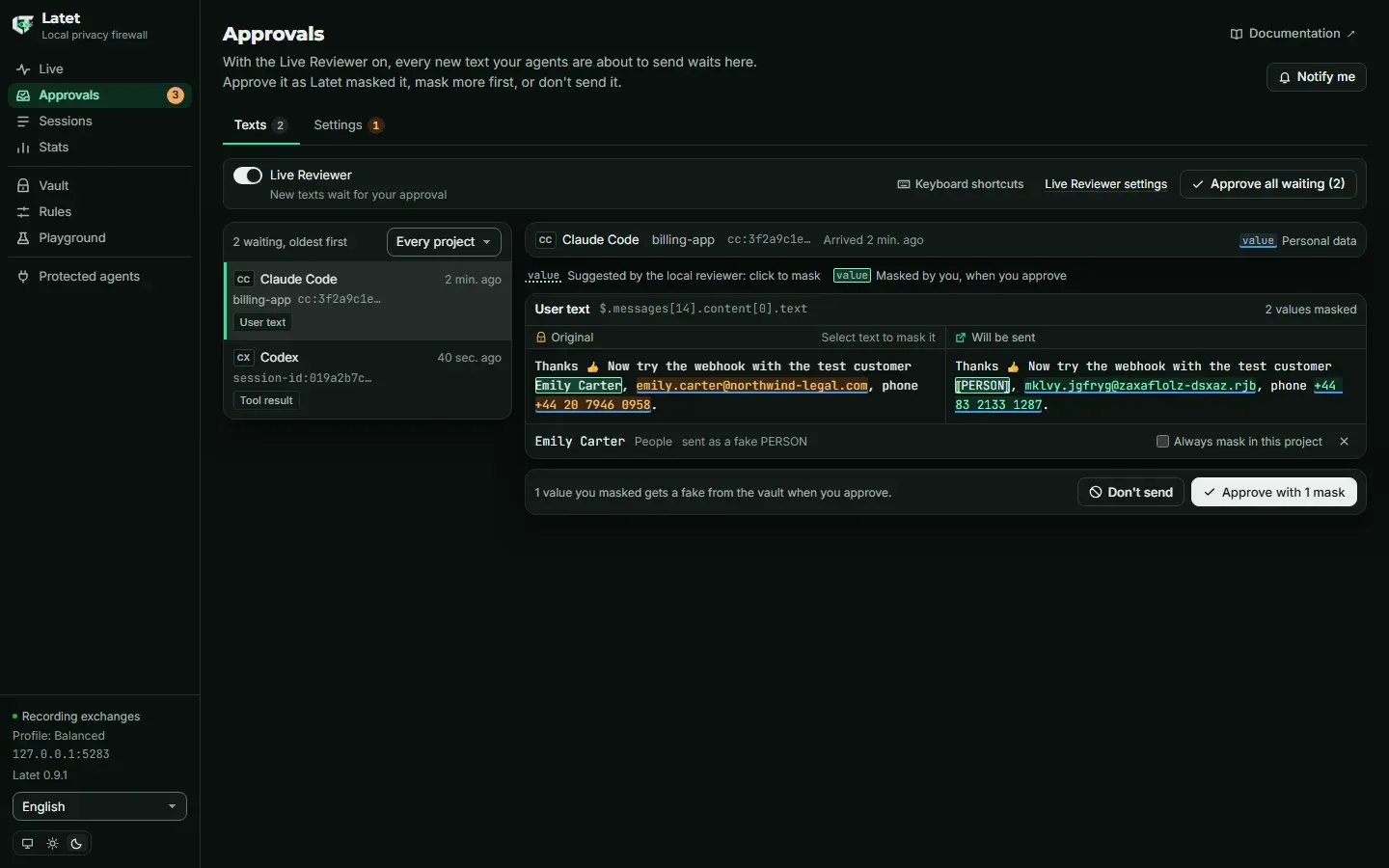1389x868 pixels.
Task: Click the Settings tab count badge 1
Action: 376,125
